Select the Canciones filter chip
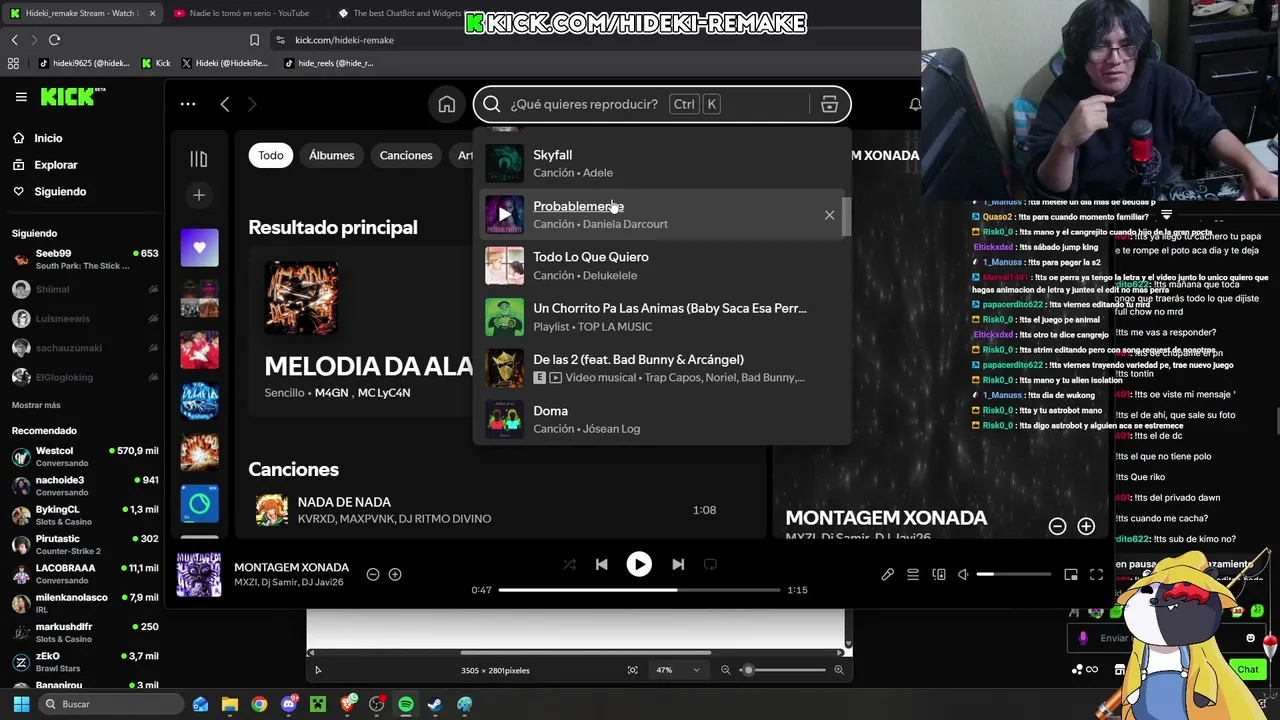Screen dimensions: 1280x720 tap(406, 155)
